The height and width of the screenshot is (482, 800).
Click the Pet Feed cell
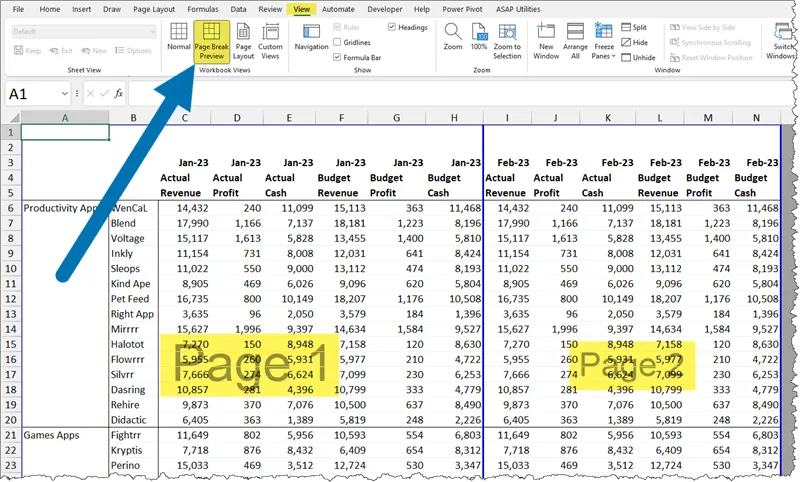point(134,299)
